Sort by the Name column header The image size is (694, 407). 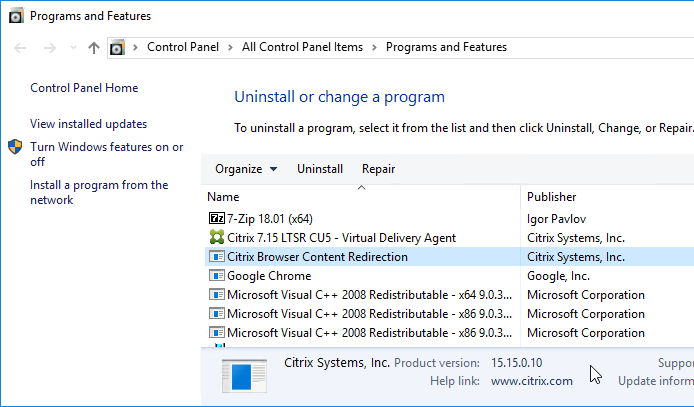click(363, 196)
